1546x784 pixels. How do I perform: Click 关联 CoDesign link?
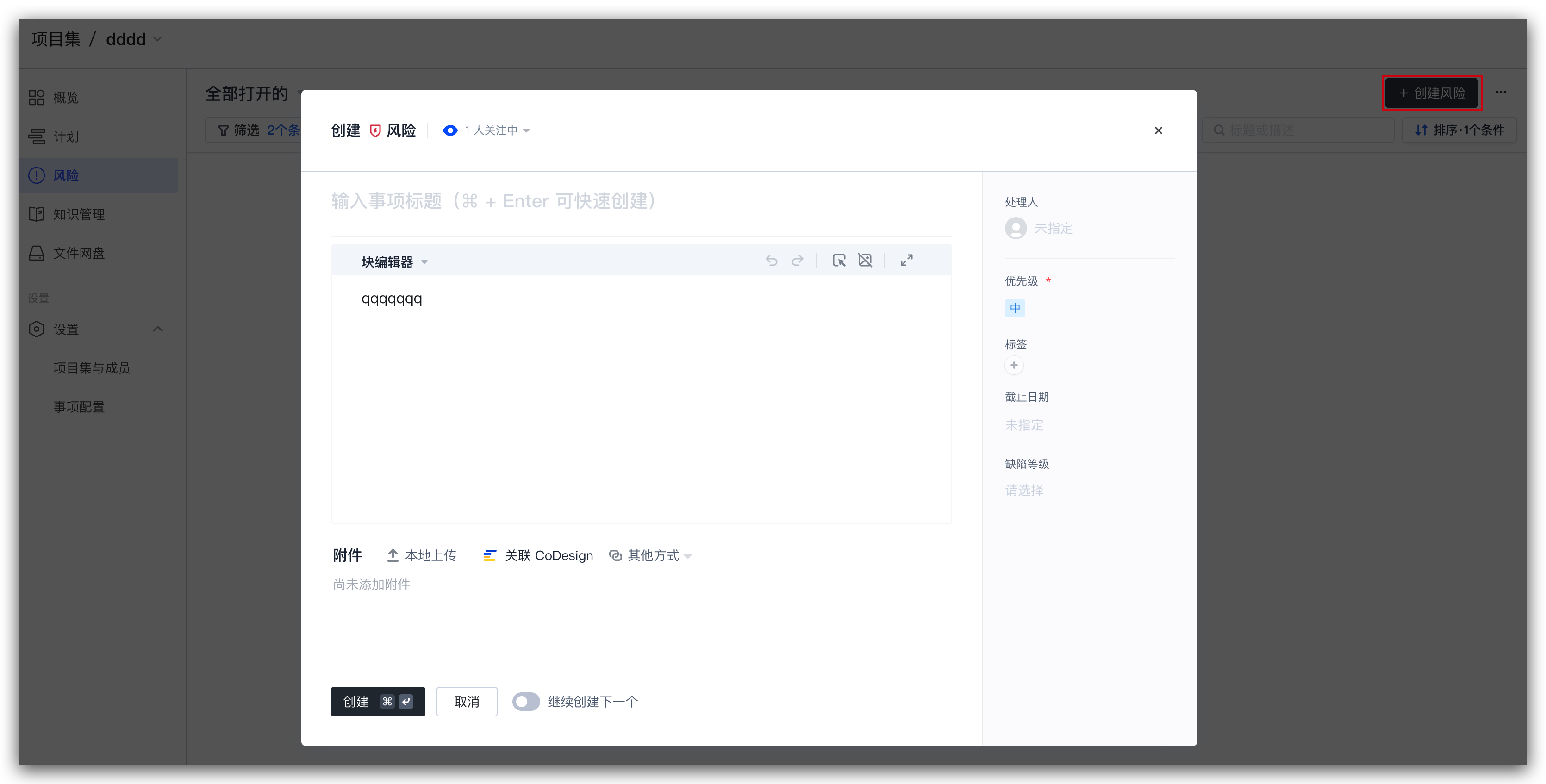tap(538, 555)
